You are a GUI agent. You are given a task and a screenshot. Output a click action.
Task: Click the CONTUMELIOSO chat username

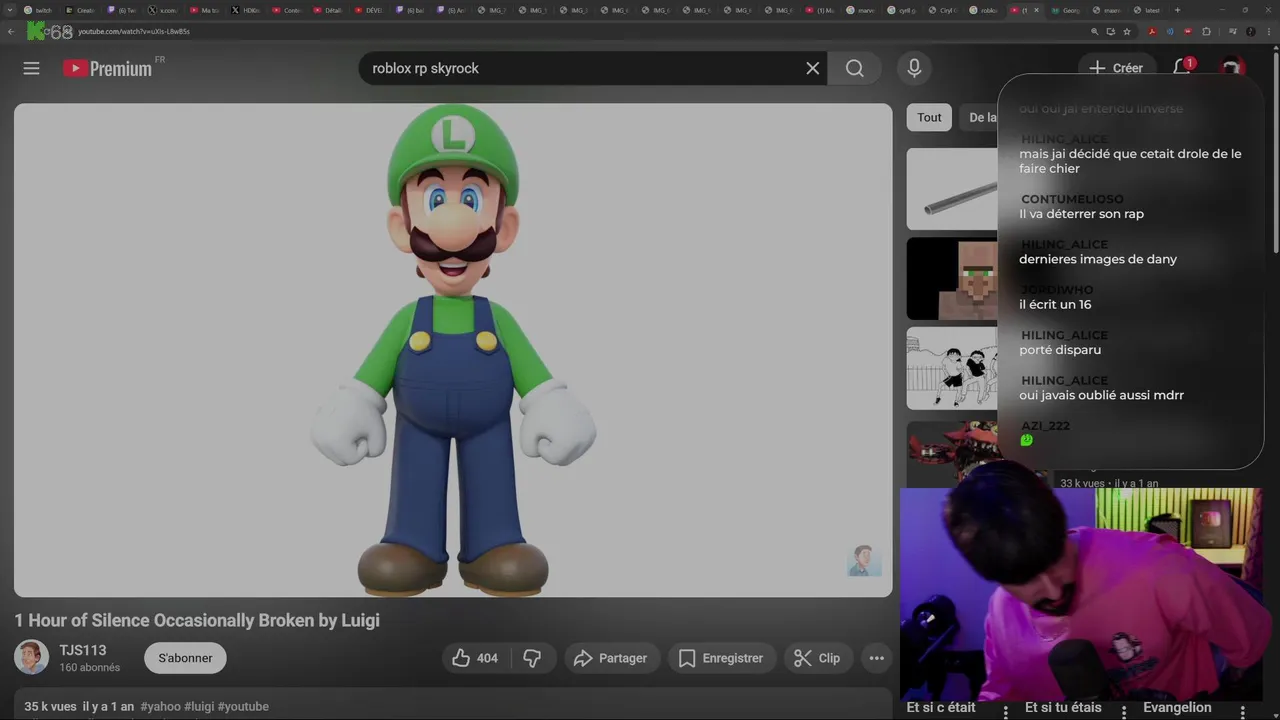(1072, 199)
